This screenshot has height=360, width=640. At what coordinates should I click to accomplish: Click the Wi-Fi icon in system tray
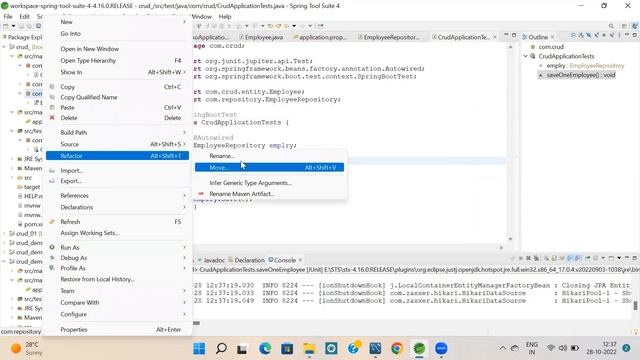tap(551, 348)
